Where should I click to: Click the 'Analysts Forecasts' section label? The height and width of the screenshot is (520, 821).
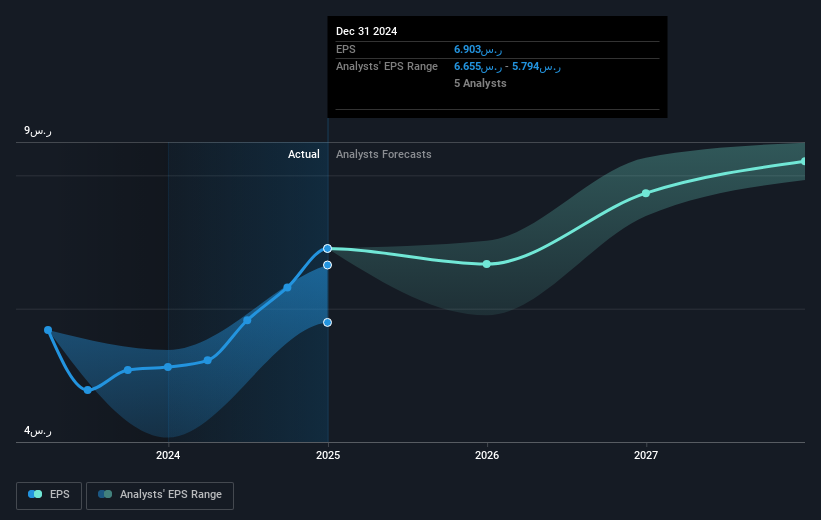click(x=384, y=154)
